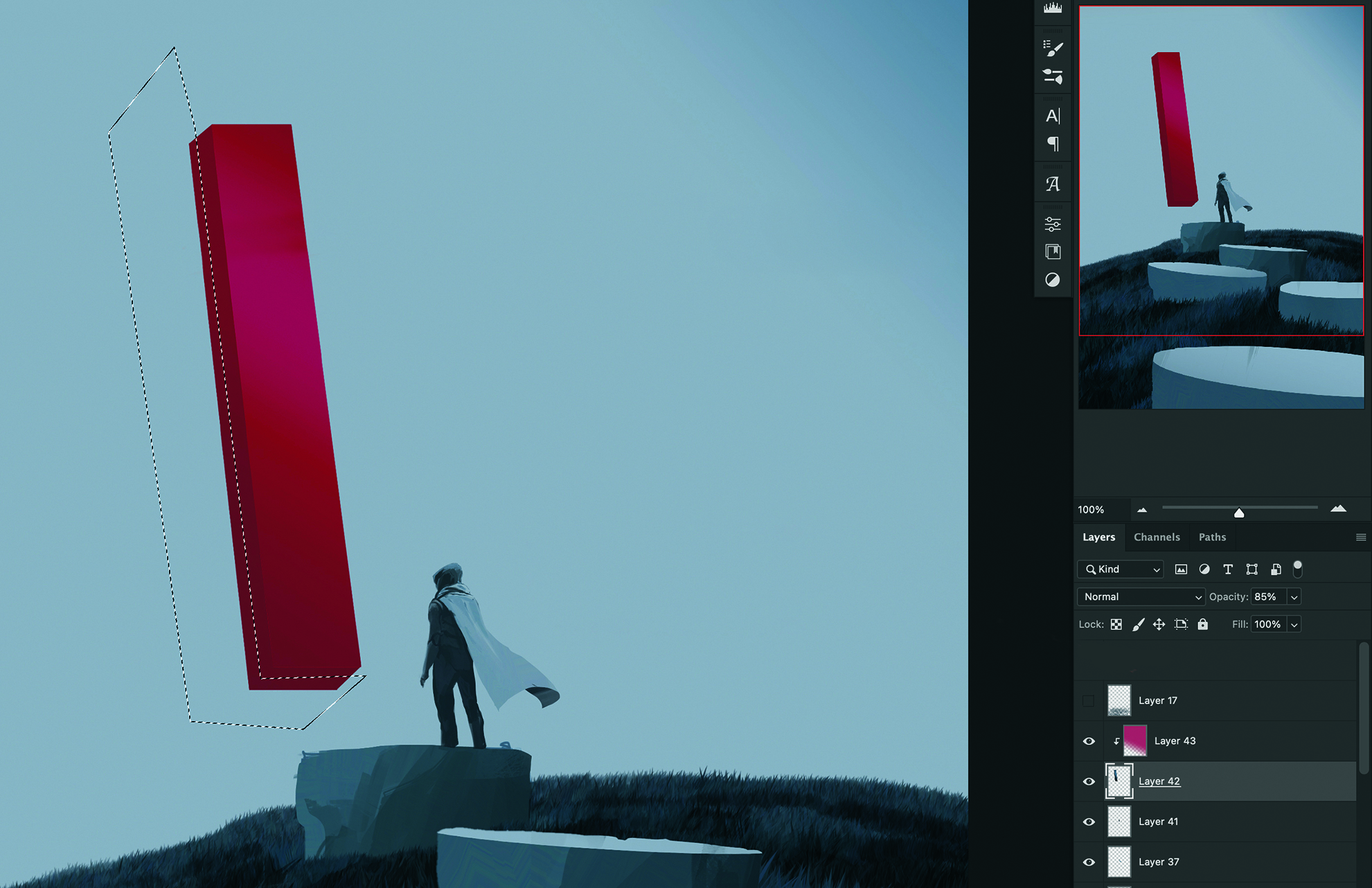Hide Layer 37 visibility eye
1372x888 pixels.
pos(1089,862)
